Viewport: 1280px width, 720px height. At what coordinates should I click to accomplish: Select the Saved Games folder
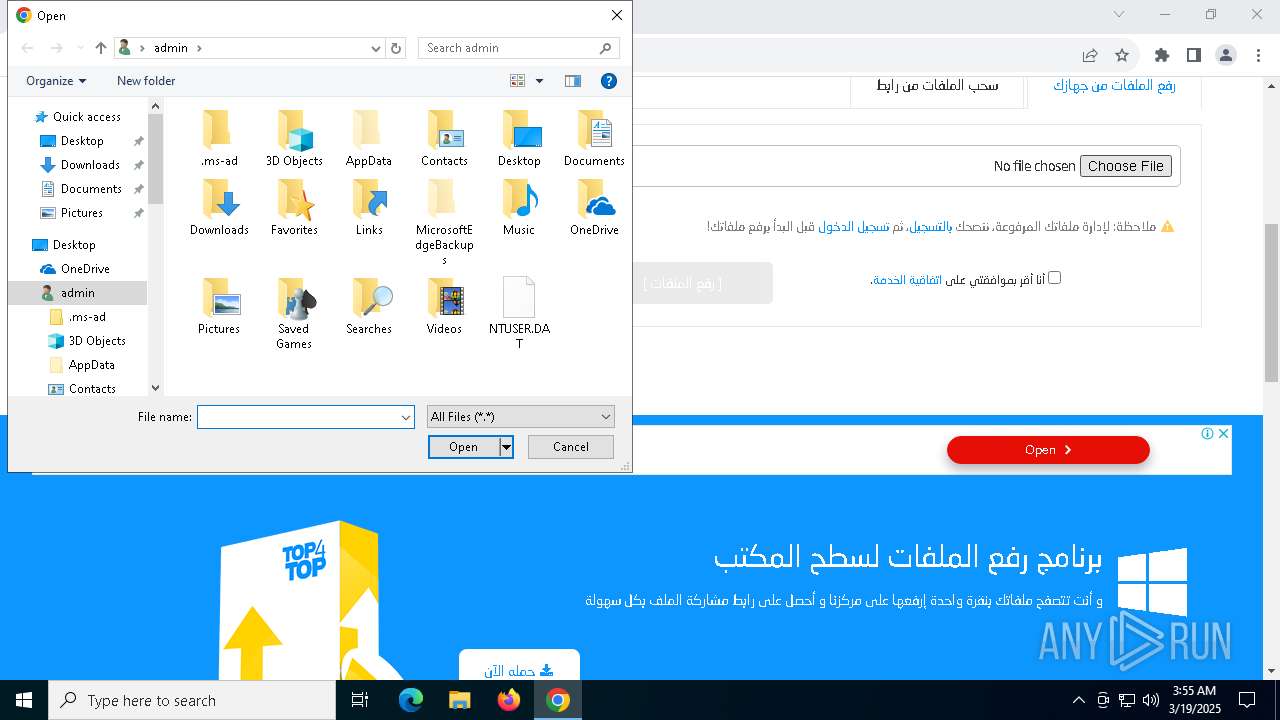[x=294, y=313]
